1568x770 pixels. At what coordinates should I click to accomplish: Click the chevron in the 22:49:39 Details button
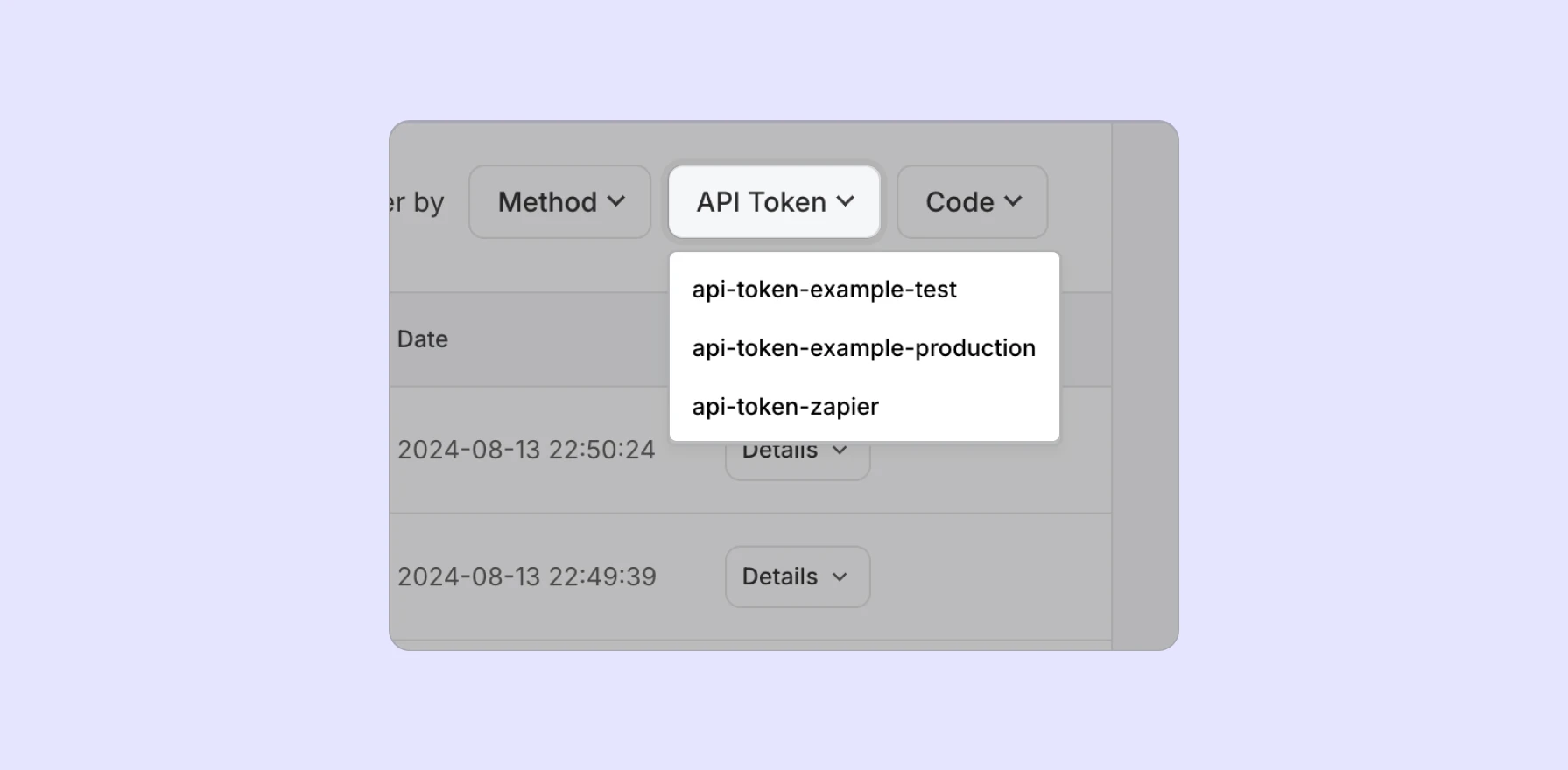pos(840,577)
